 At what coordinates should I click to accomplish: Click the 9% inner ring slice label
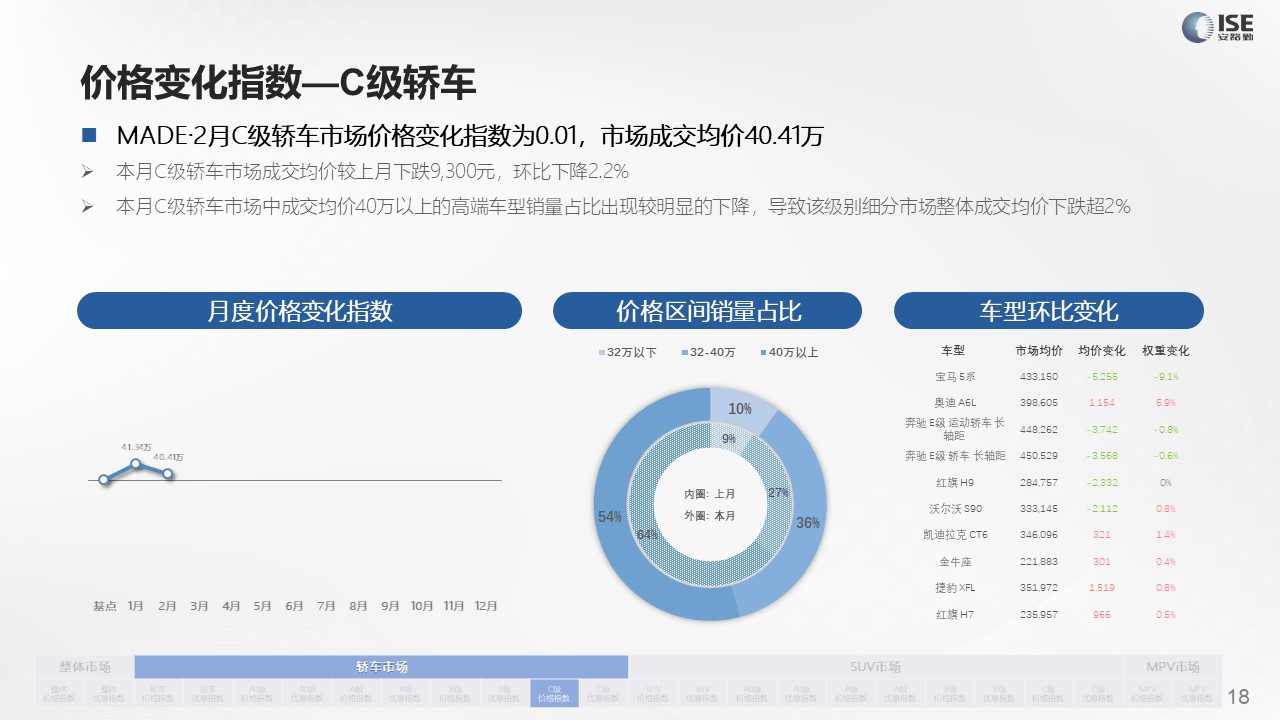pos(729,439)
